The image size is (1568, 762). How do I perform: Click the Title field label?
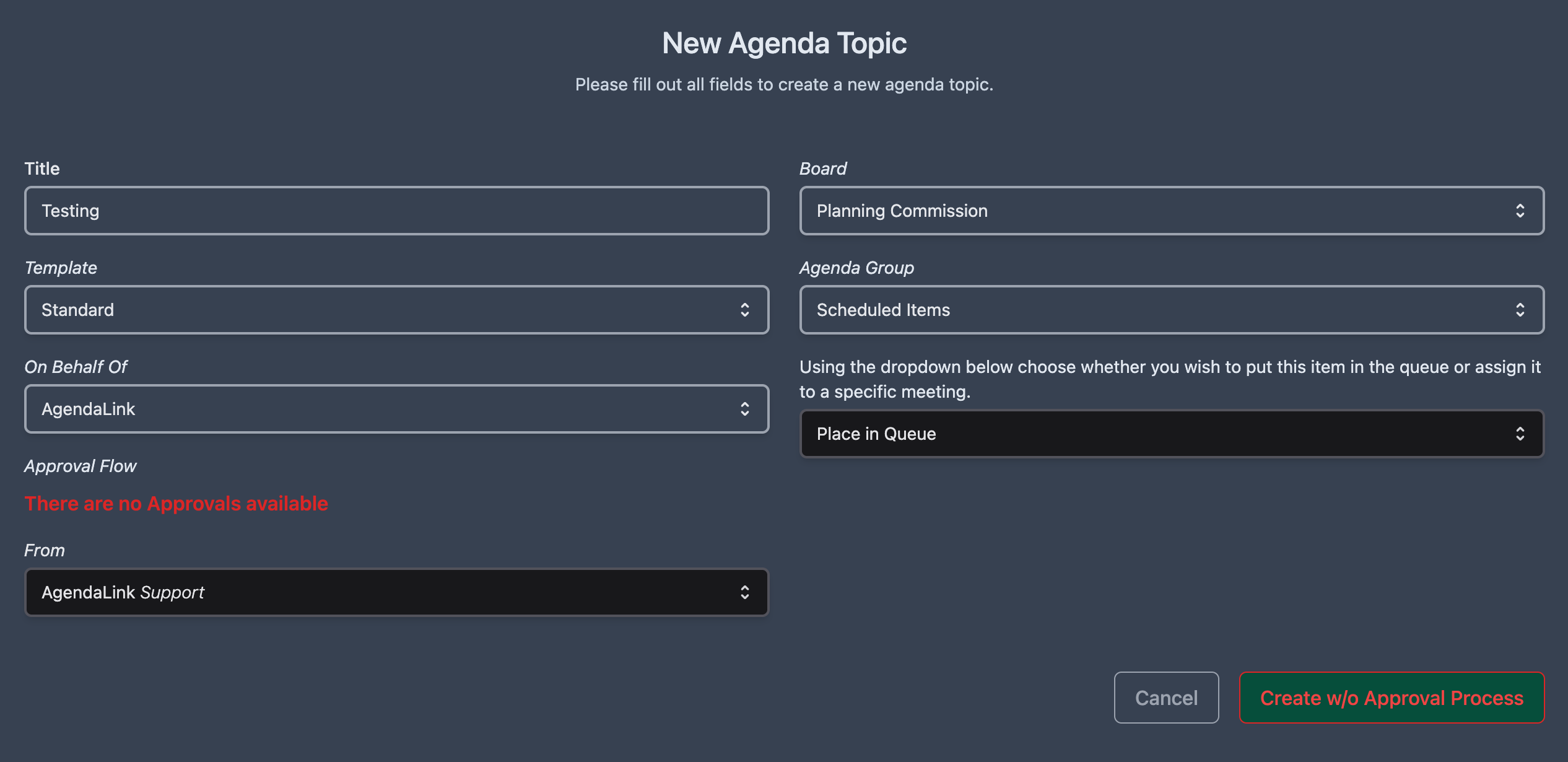tap(42, 169)
